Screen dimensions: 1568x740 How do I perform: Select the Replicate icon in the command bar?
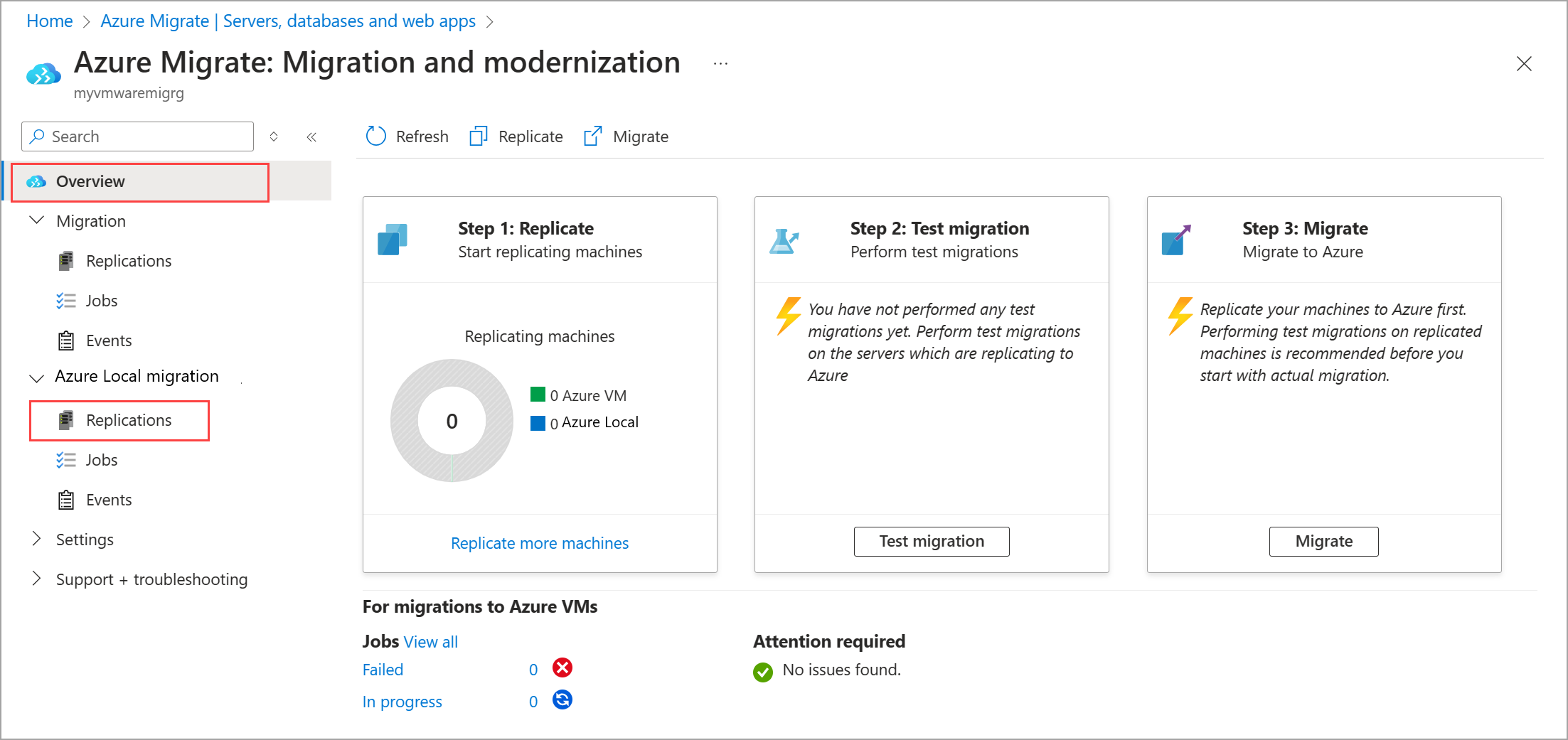click(x=479, y=135)
